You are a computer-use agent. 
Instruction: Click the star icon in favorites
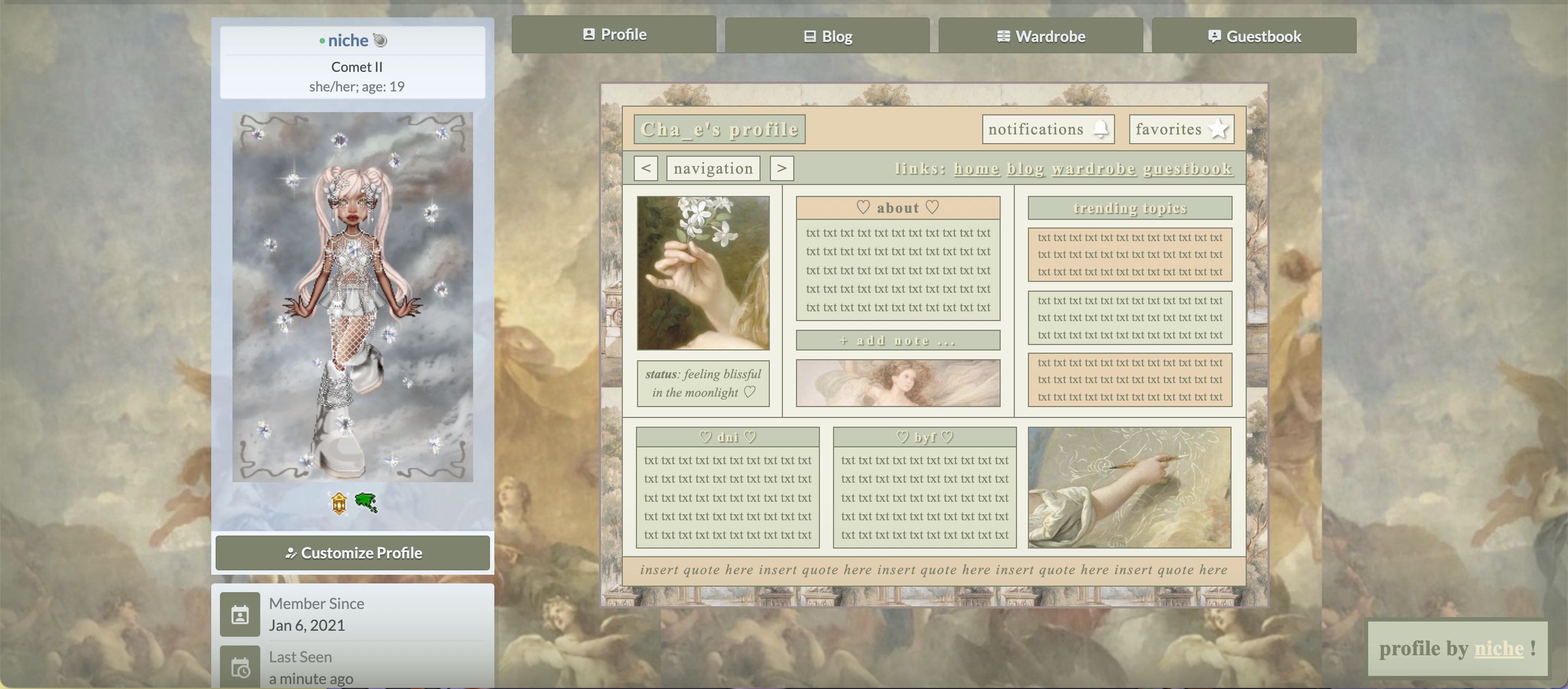(x=1218, y=128)
